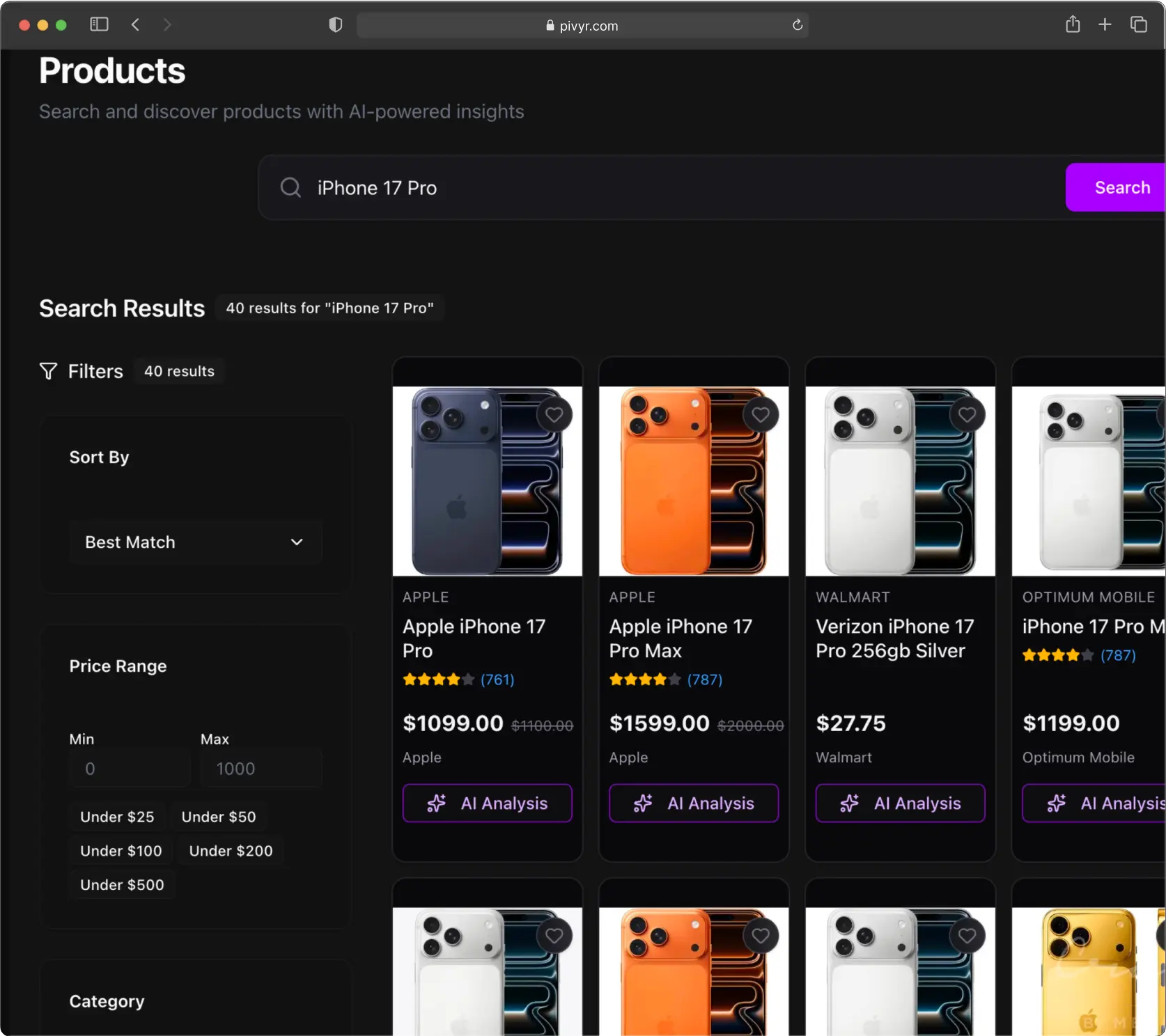Go back with Safari back arrow

coord(136,25)
